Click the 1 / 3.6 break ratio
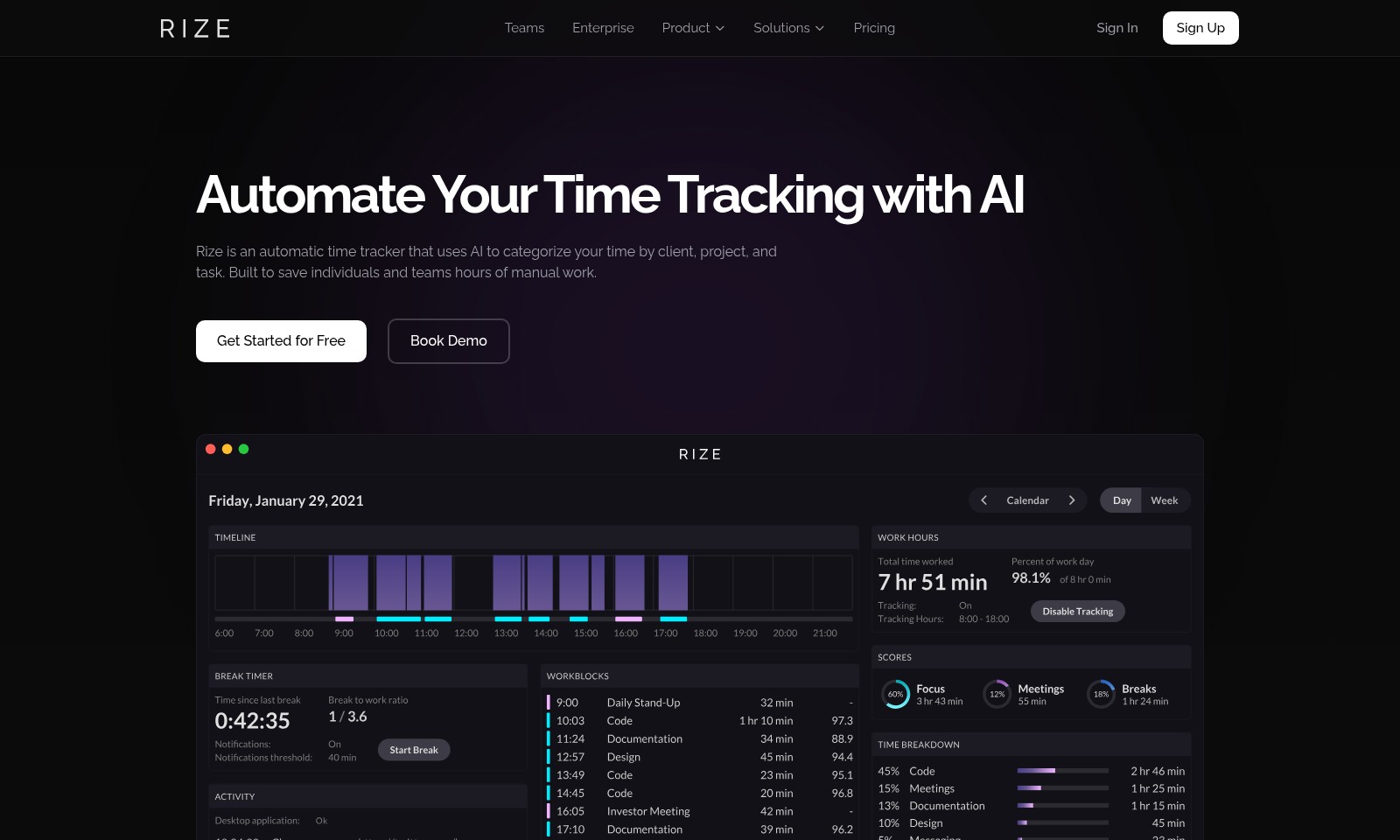Viewport: 1400px width, 840px height. point(347,717)
